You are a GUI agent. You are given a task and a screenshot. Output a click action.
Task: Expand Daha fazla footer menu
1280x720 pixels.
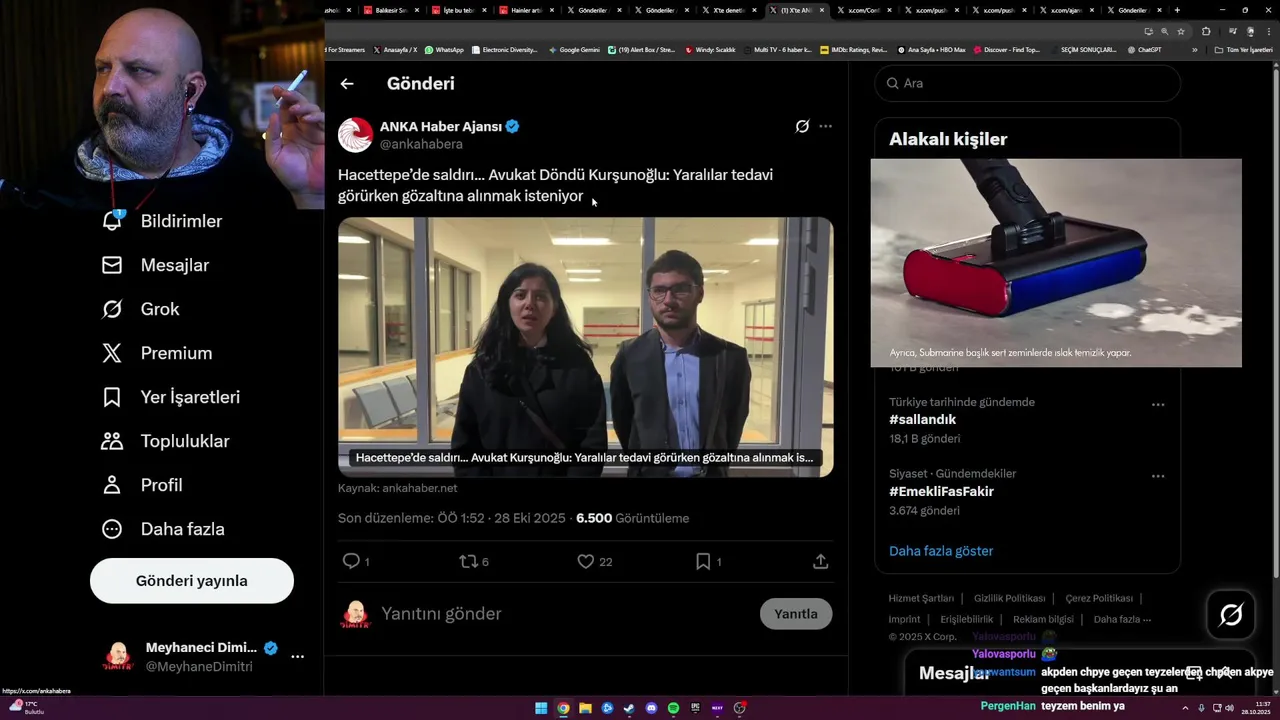[1120, 619]
